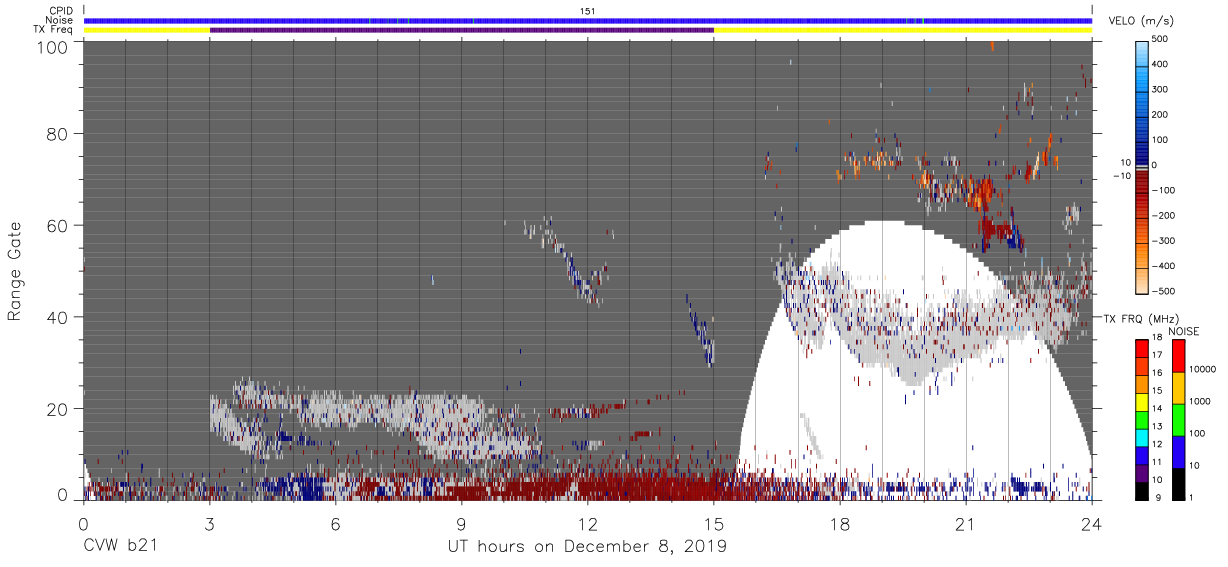This screenshot has height=567, width=1228.
Task: Click the 18 hour tick on UT axis
Action: point(839,525)
